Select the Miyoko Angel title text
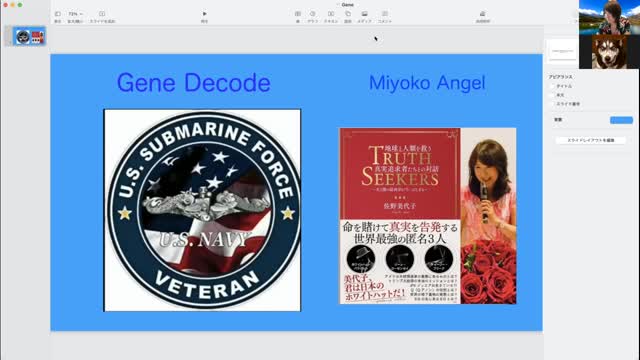Viewport: 640px width, 360px height. 427,83
